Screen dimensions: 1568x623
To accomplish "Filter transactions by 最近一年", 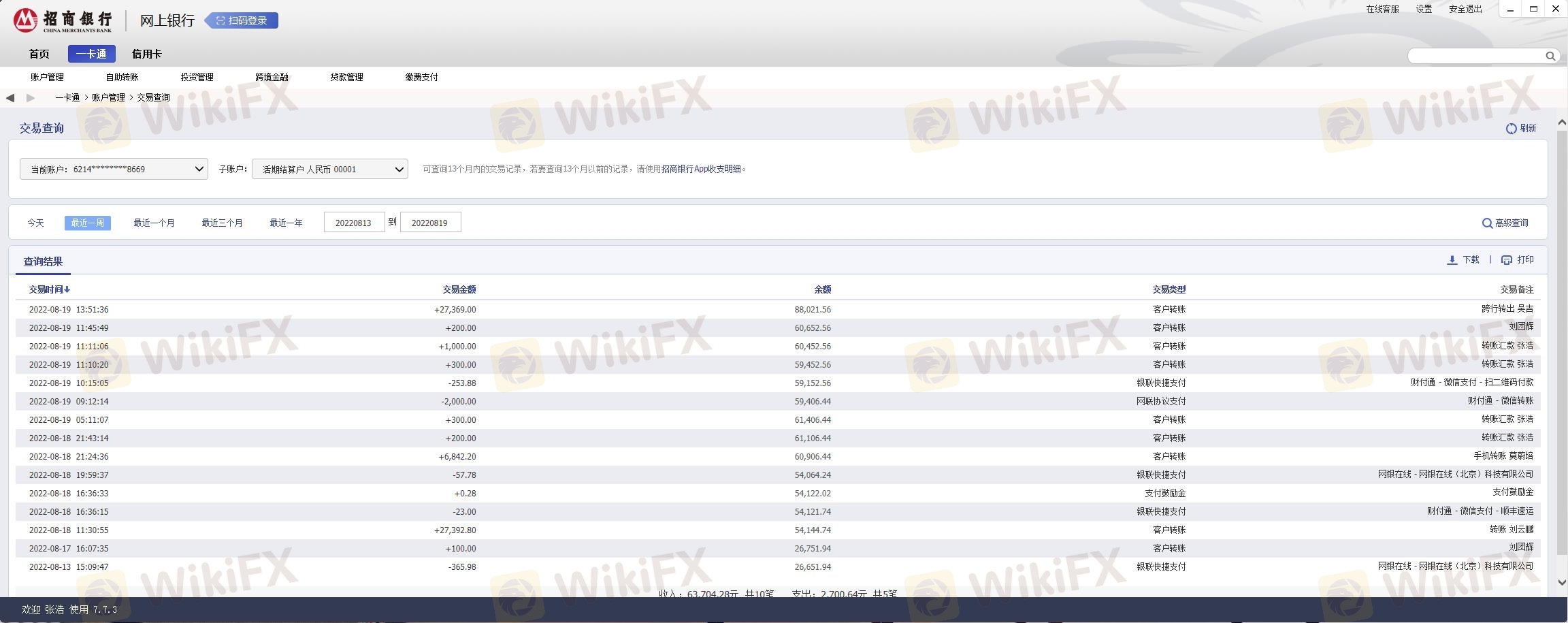I will tap(286, 223).
